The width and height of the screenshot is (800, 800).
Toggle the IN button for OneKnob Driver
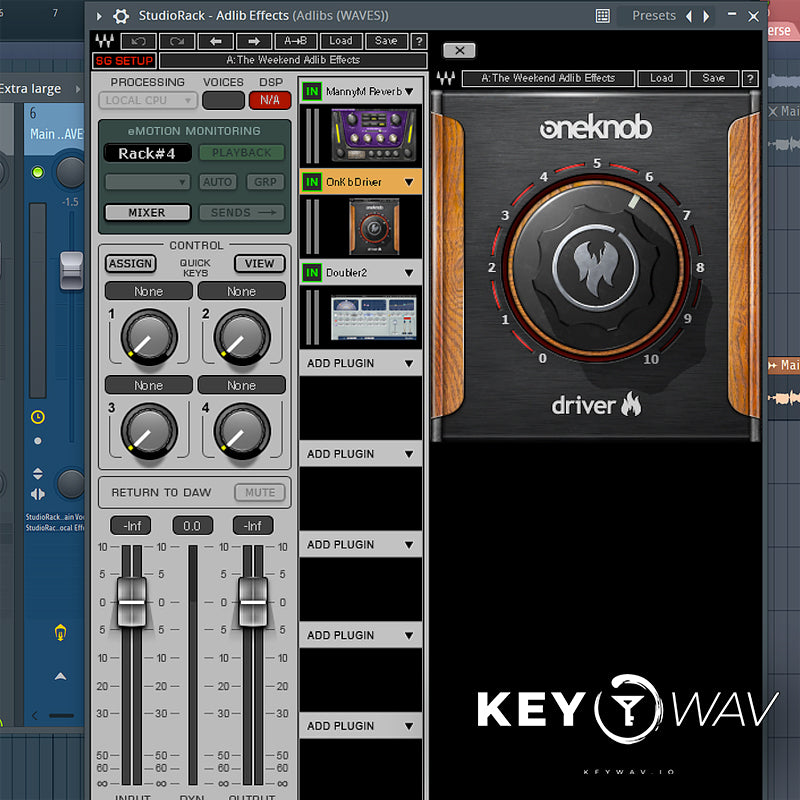(x=312, y=182)
